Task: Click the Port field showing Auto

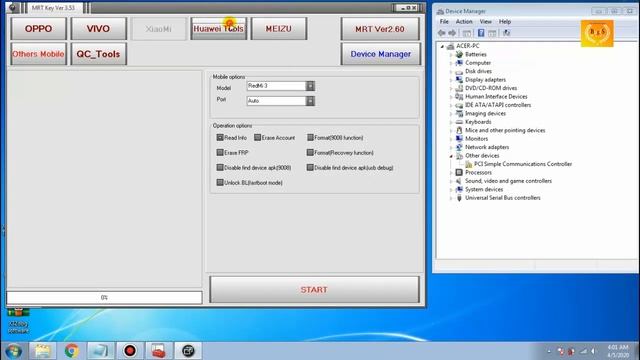Action: [276, 101]
